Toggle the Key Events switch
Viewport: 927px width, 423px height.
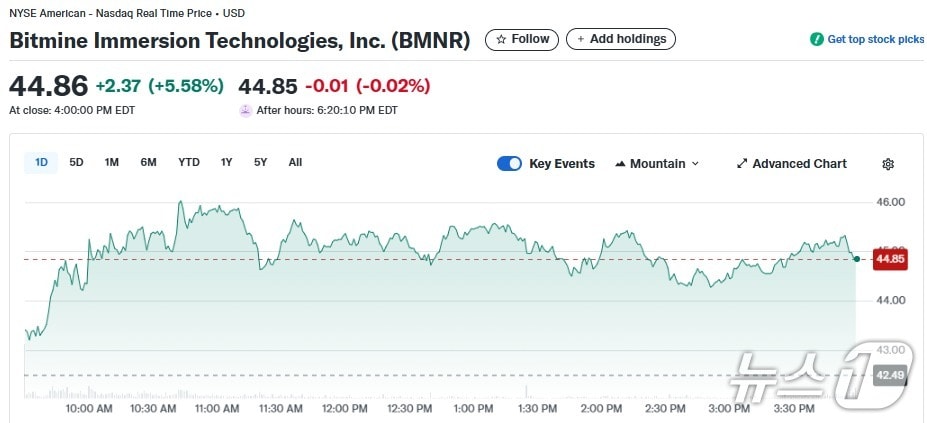[x=509, y=164]
